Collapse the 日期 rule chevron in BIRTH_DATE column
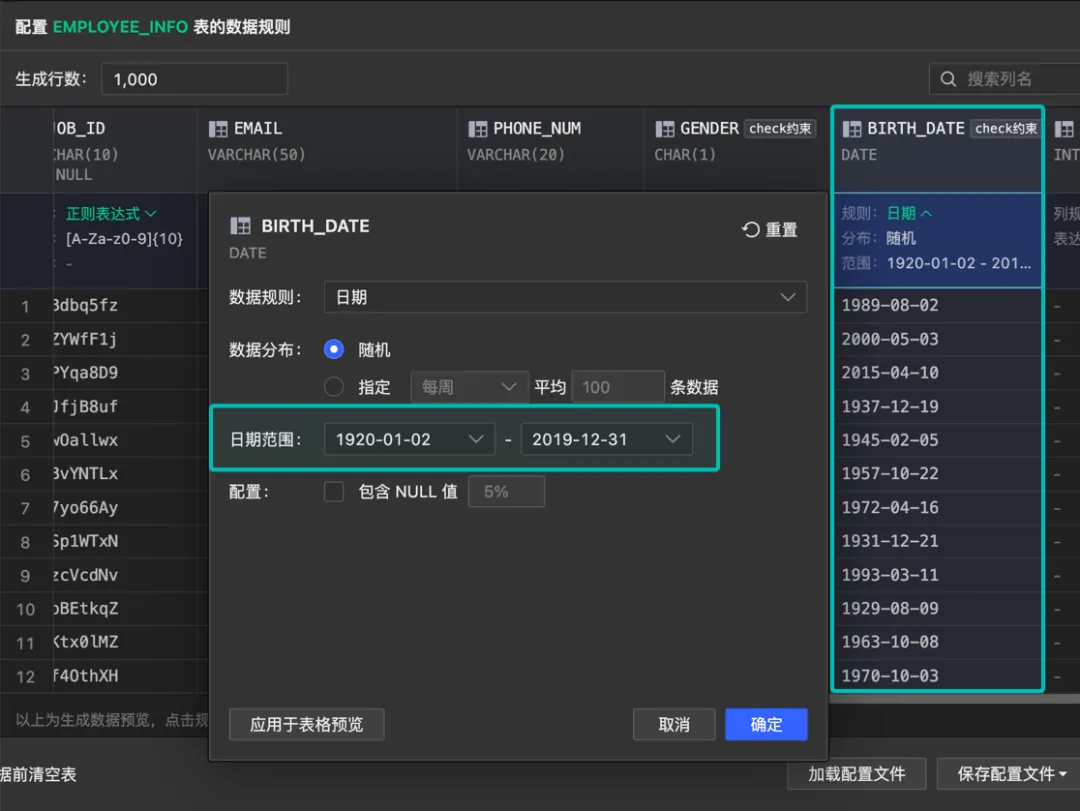The image size is (1080, 811). 926,214
